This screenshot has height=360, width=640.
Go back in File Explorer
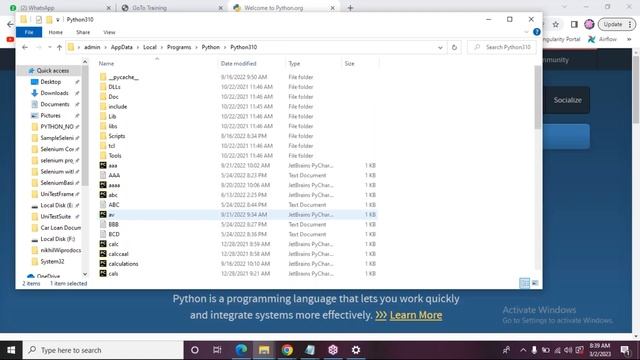point(25,47)
